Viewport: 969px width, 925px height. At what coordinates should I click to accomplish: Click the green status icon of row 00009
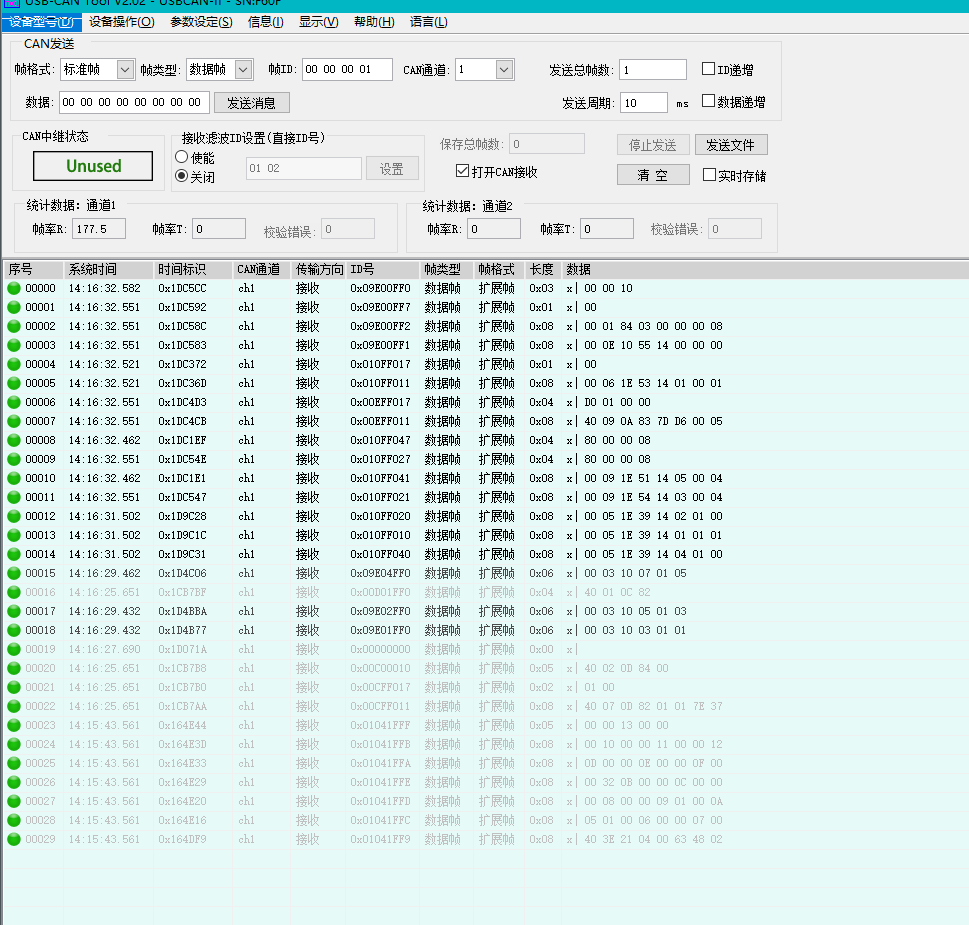[x=14, y=459]
